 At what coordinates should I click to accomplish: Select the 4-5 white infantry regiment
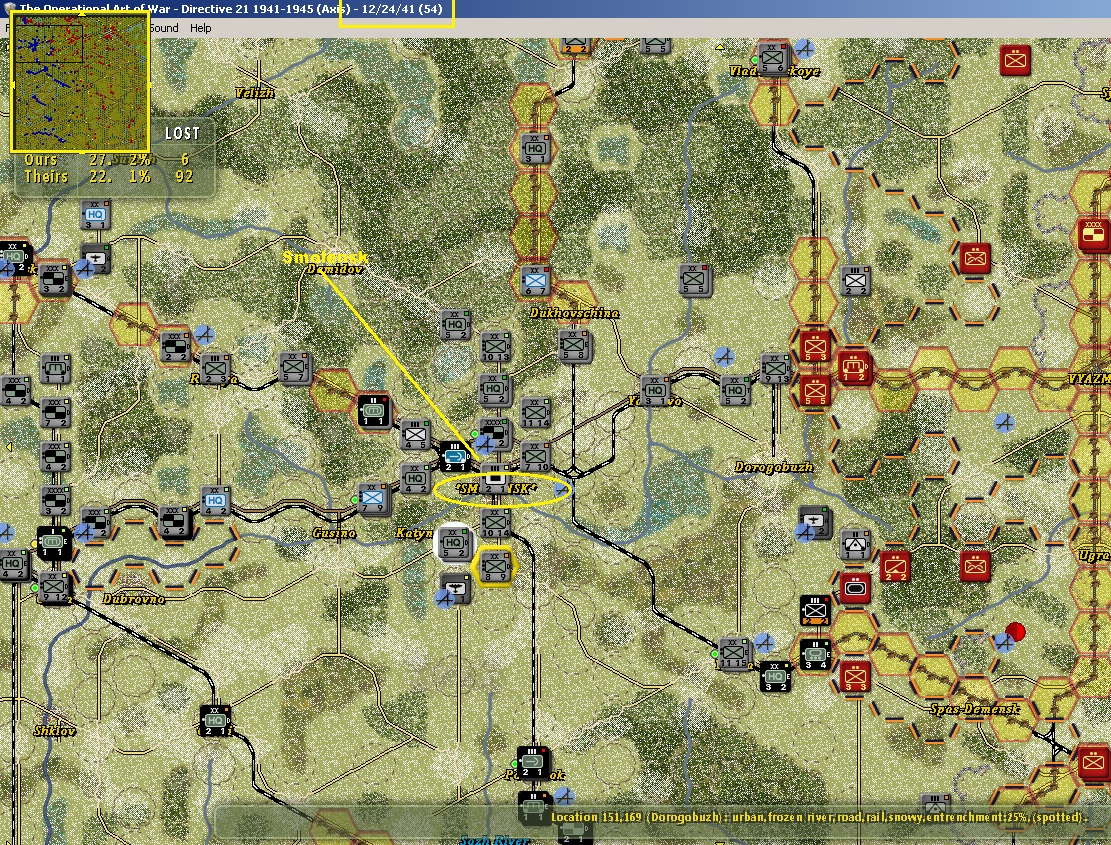[414, 435]
